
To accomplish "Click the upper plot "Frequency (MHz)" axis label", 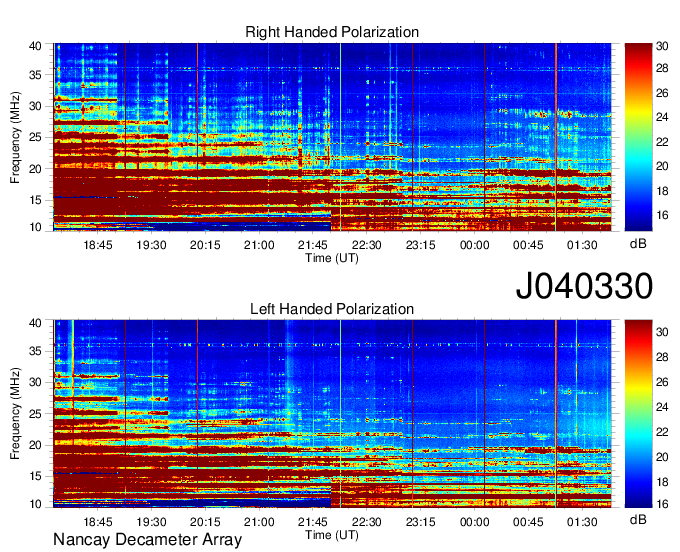I will (15, 137).
